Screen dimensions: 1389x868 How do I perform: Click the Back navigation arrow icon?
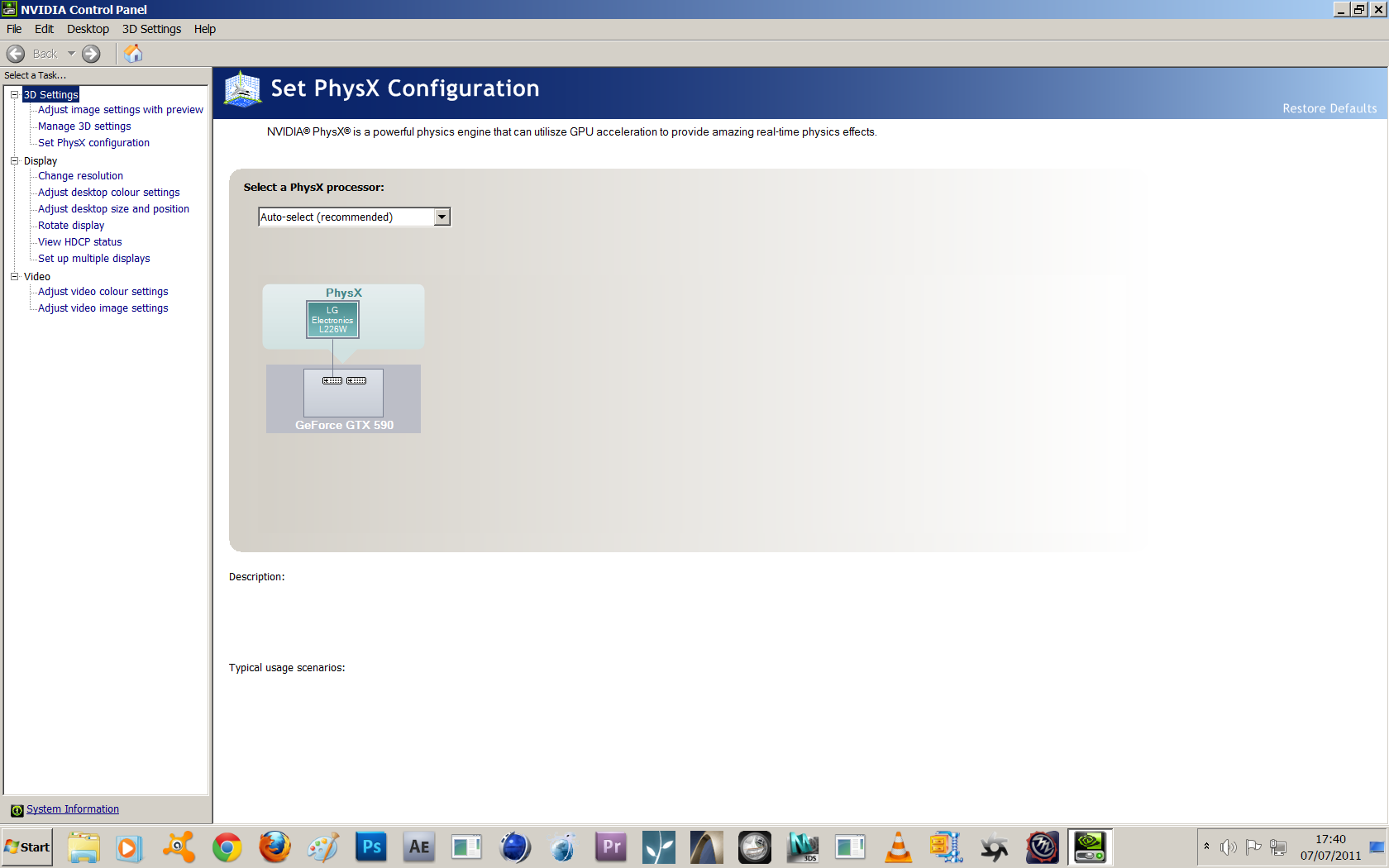[16, 54]
